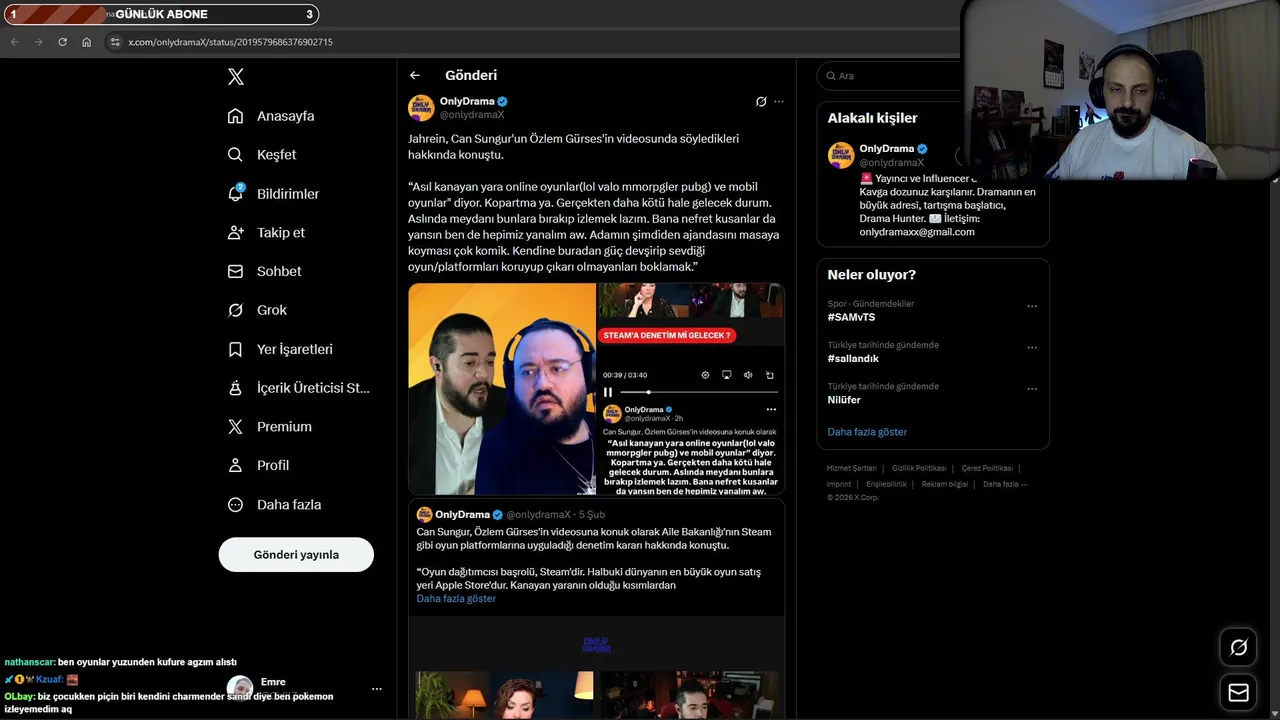The height and width of the screenshot is (720, 1280).
Task: Open the Premium page
Action: (x=269, y=427)
